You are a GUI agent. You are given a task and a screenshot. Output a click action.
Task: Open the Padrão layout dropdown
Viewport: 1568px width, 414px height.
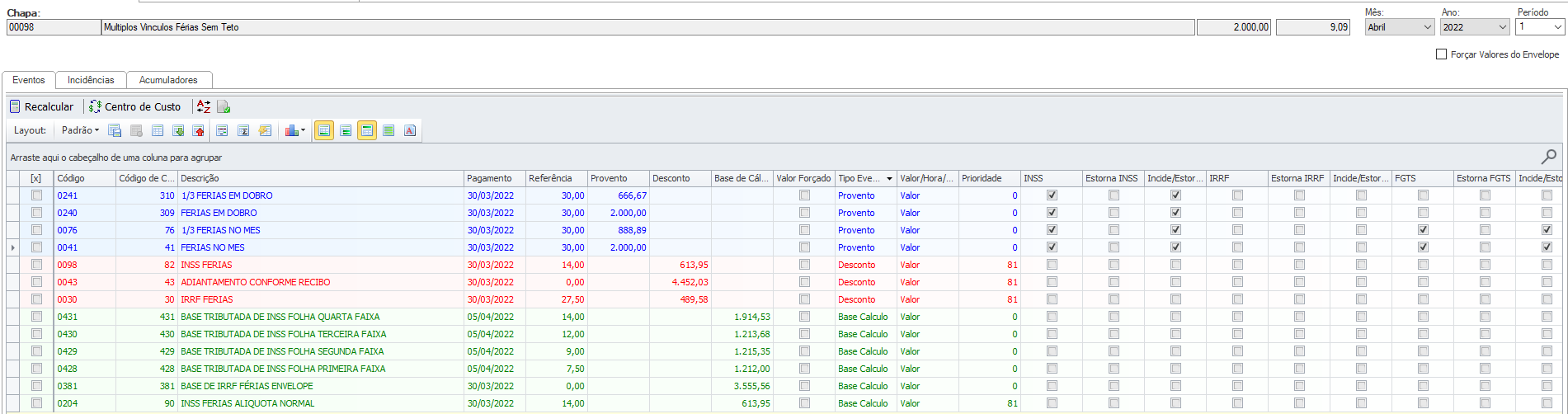pos(80,130)
